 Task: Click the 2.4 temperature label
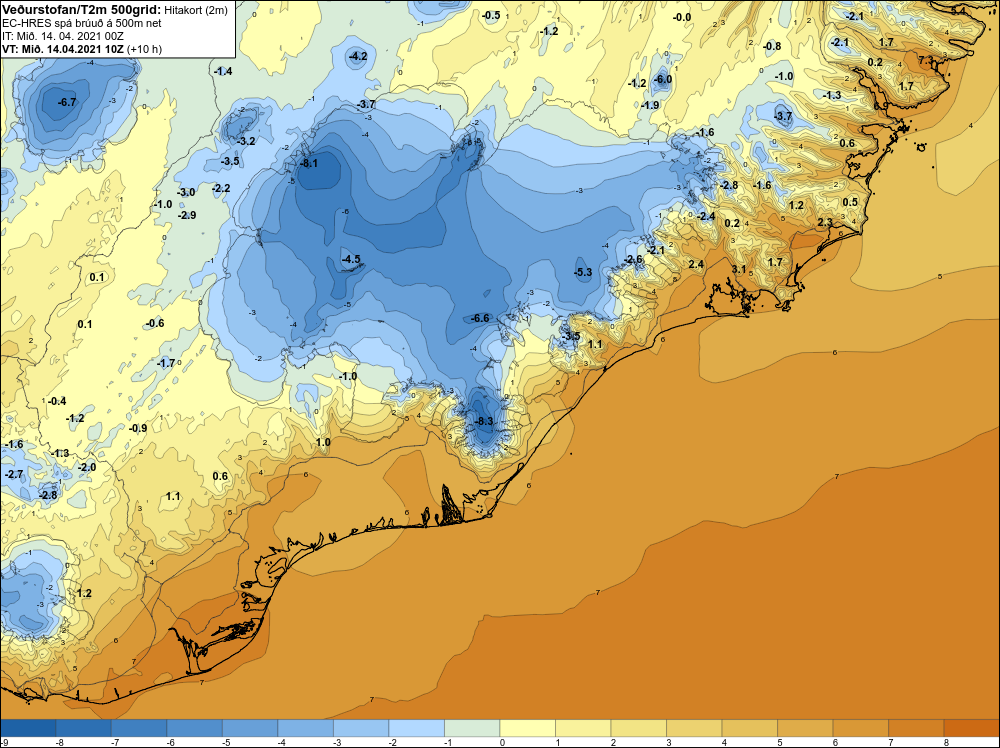(696, 264)
